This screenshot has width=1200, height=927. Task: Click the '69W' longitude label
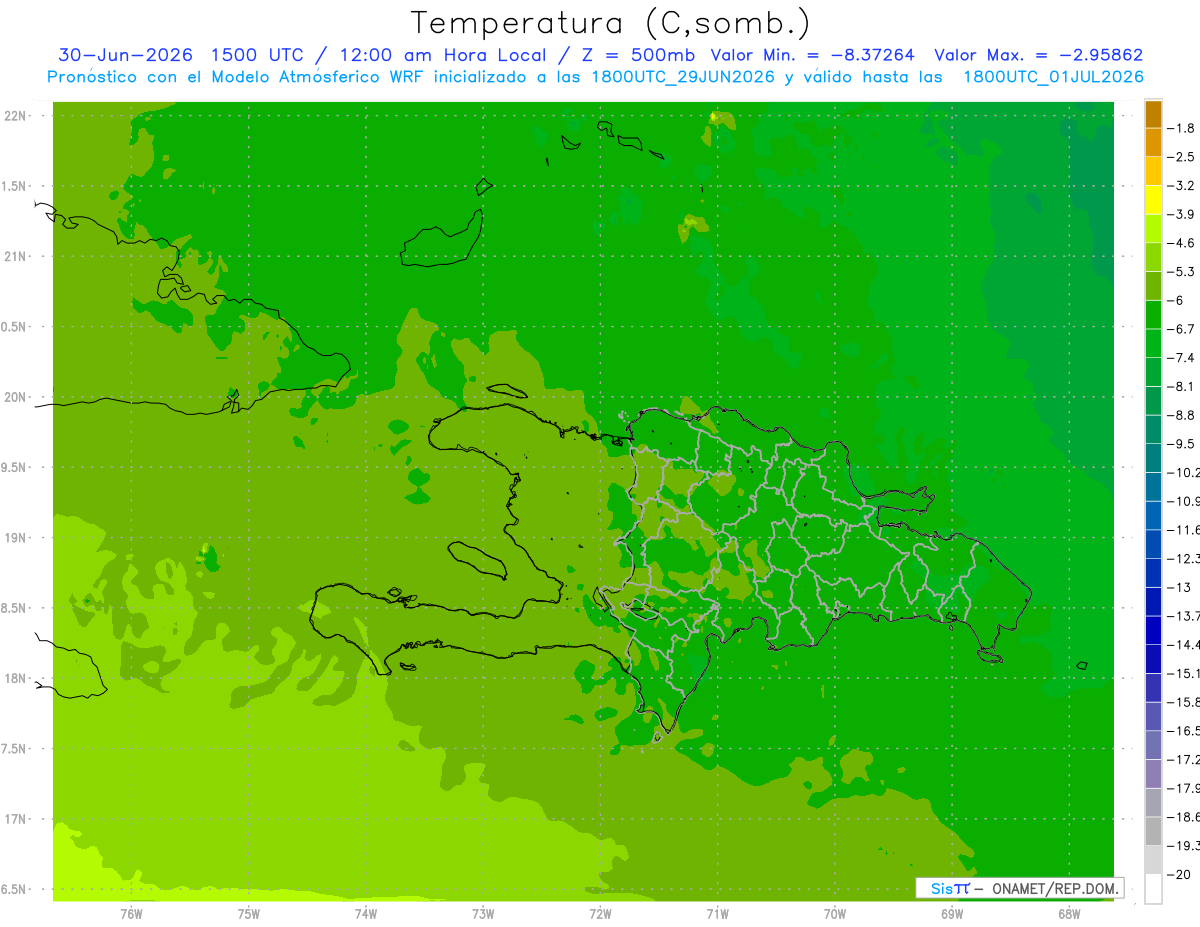pos(951,913)
